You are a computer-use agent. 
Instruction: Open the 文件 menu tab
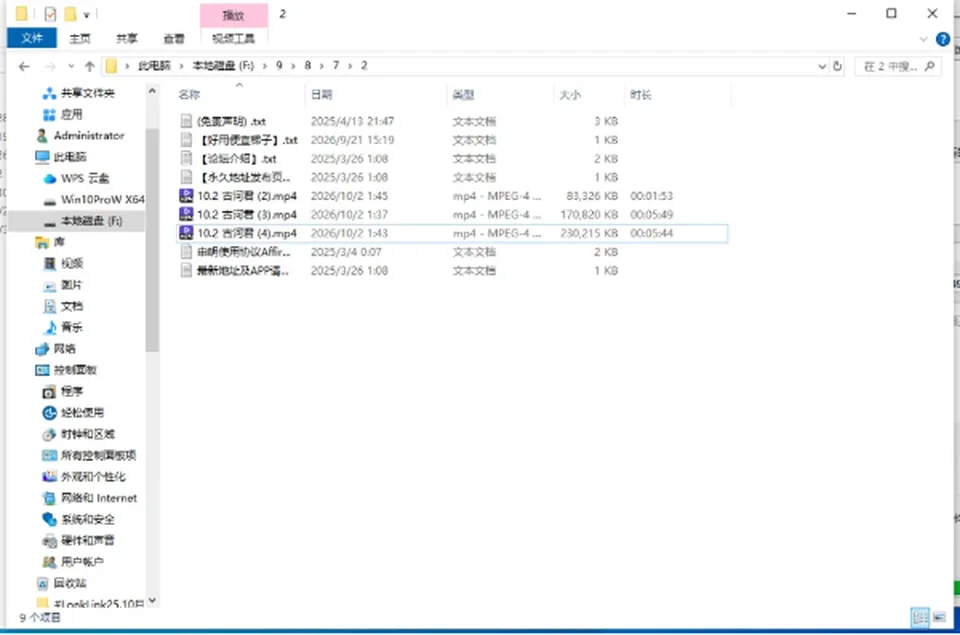pyautogui.click(x=32, y=38)
